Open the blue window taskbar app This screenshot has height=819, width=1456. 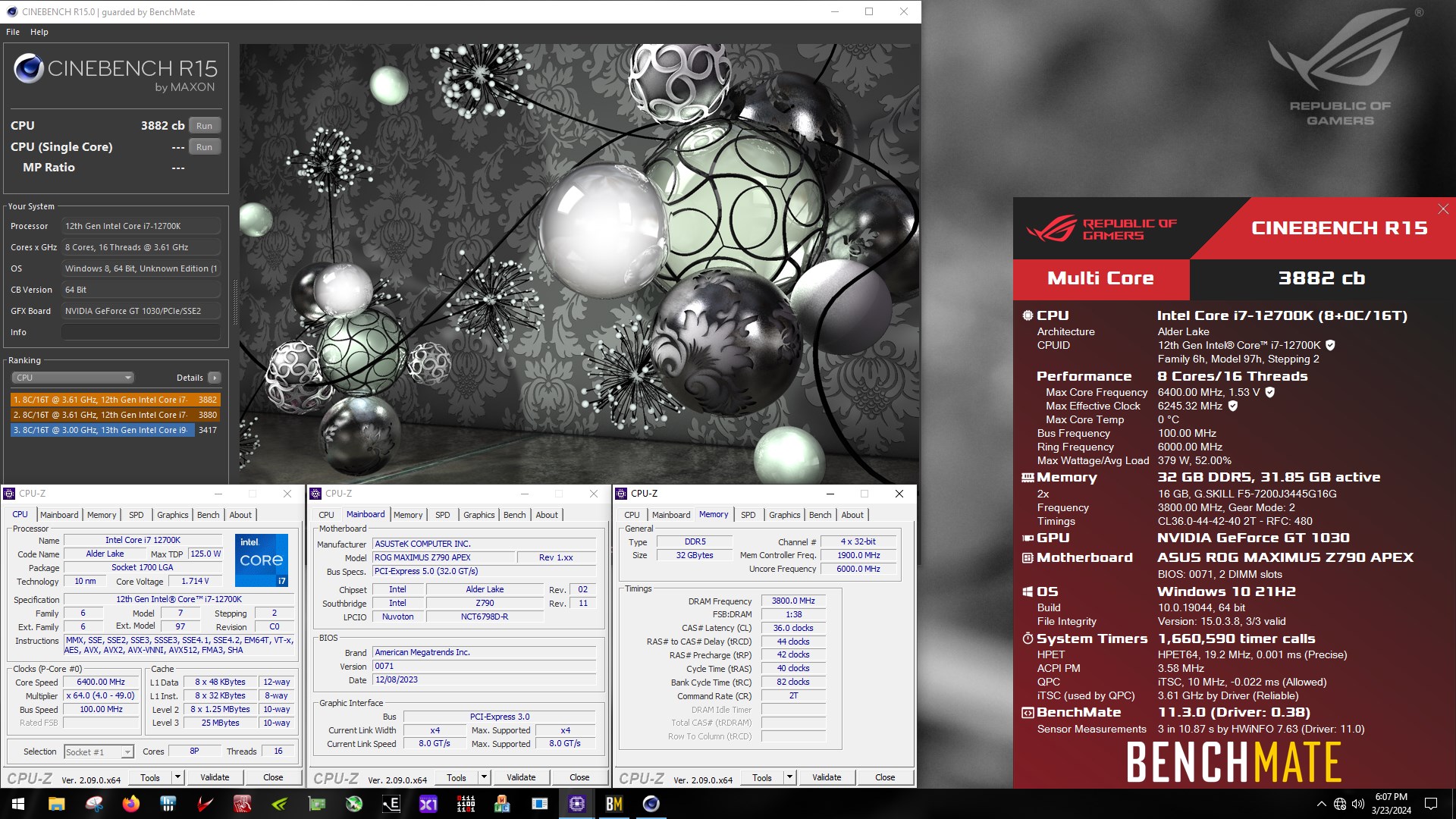point(540,804)
